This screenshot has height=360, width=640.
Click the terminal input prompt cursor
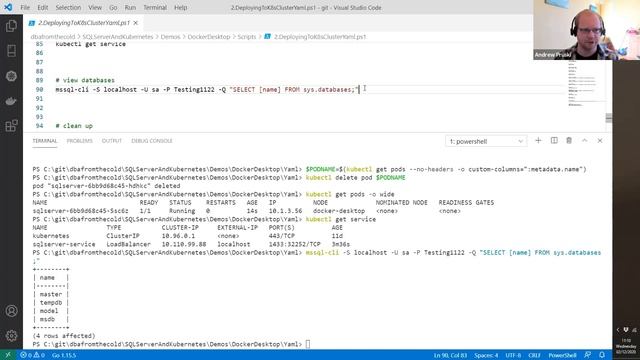308,344
